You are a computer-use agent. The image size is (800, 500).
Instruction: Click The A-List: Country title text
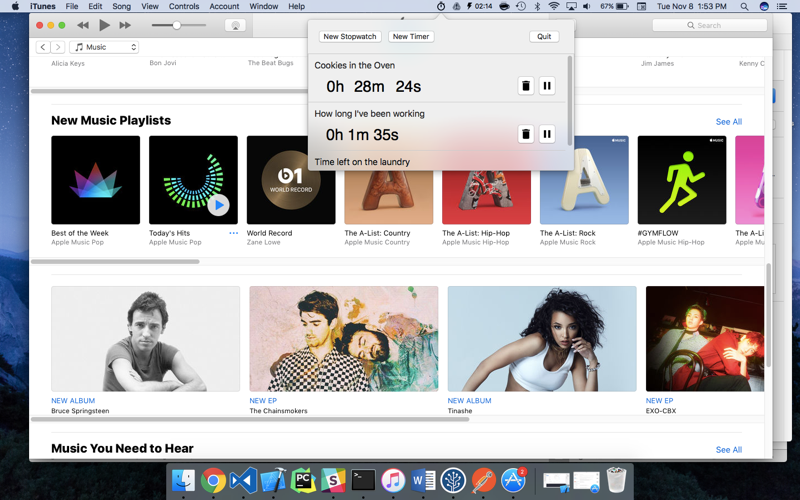pyautogui.click(x=377, y=233)
